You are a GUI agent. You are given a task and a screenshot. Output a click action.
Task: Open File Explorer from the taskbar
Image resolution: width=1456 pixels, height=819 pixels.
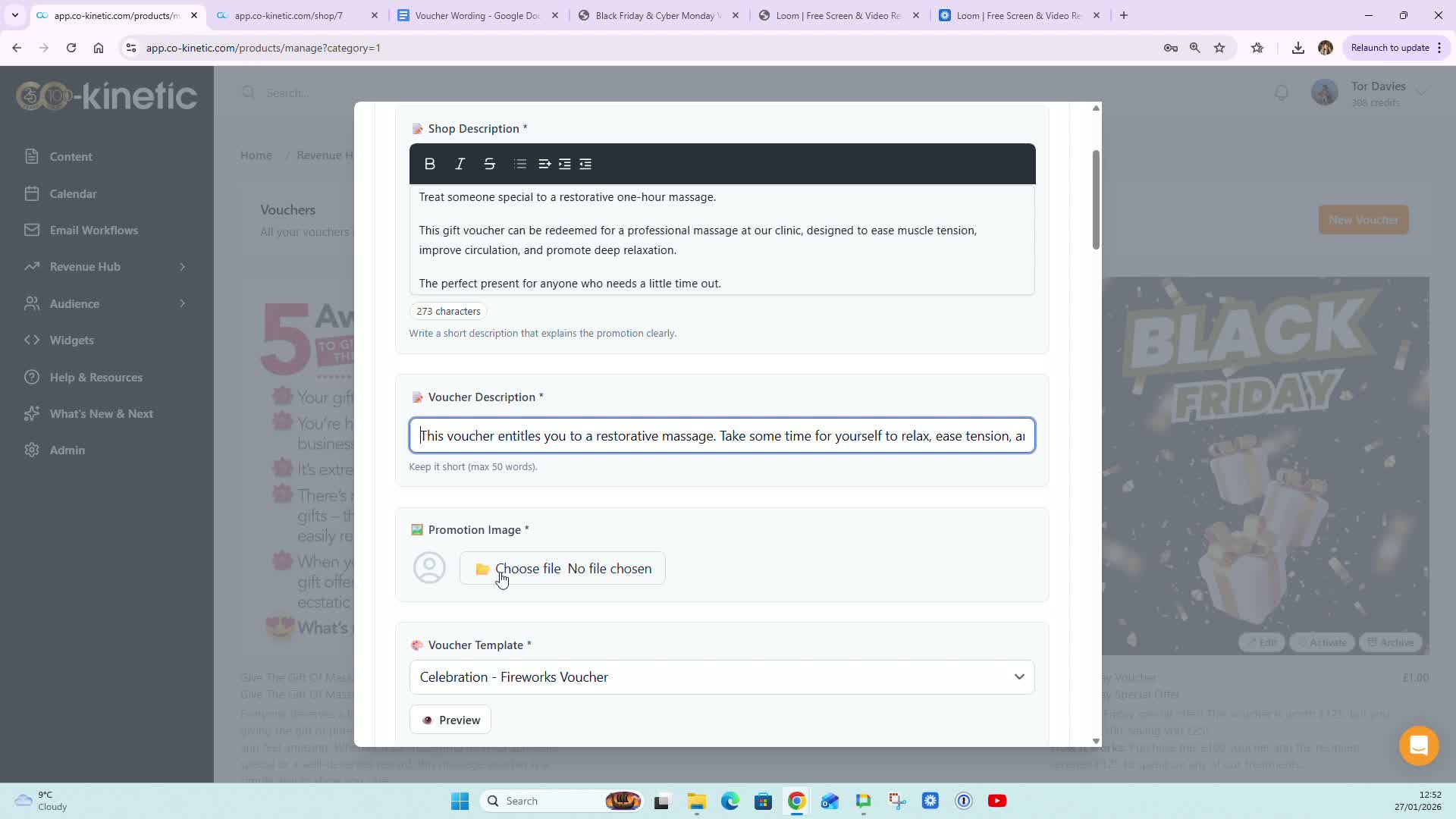pyautogui.click(x=697, y=802)
